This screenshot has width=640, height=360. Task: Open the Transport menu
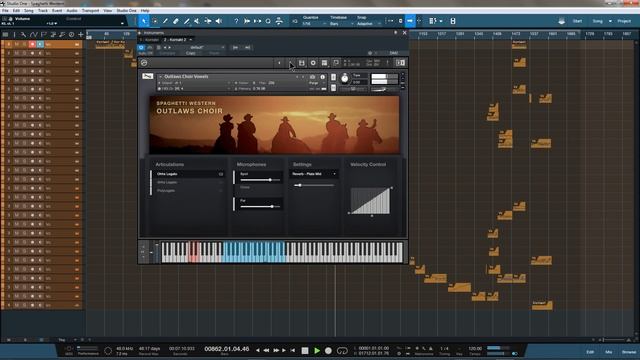[x=91, y=11]
